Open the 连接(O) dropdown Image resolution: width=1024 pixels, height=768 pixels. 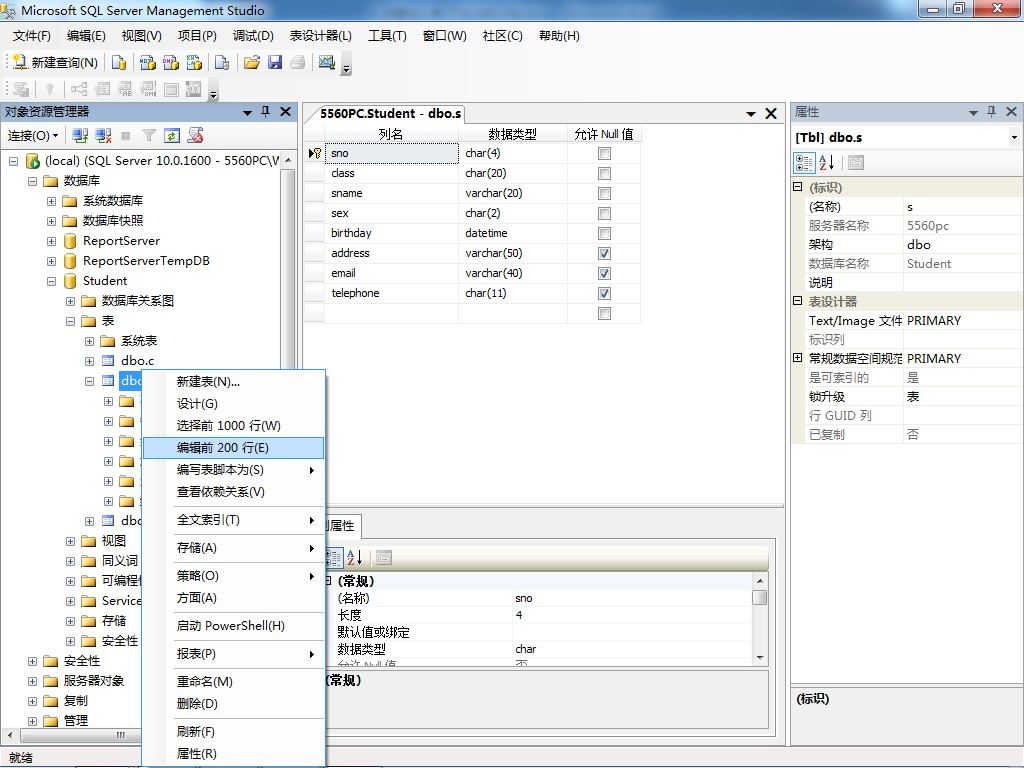coord(33,135)
